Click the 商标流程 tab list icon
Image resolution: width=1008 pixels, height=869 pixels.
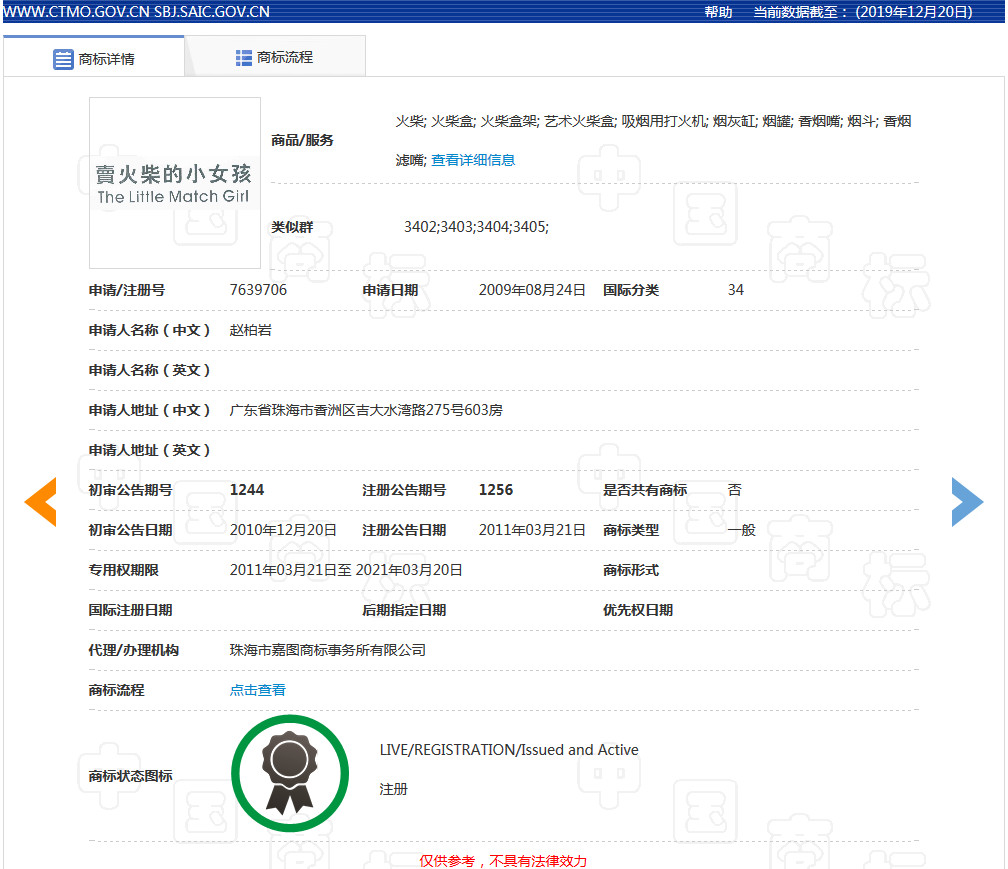point(244,58)
